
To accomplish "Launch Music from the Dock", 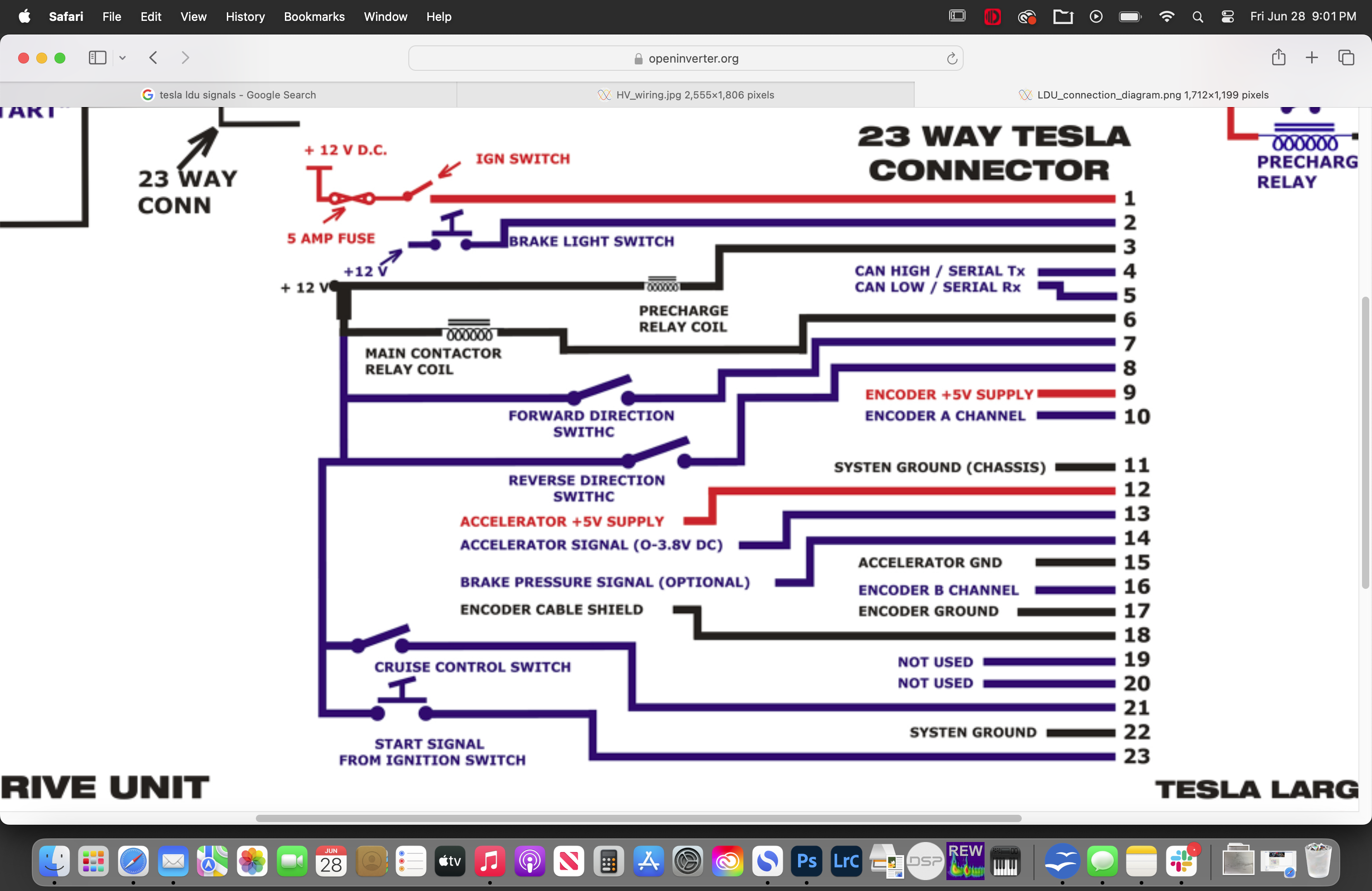I will tap(490, 861).
